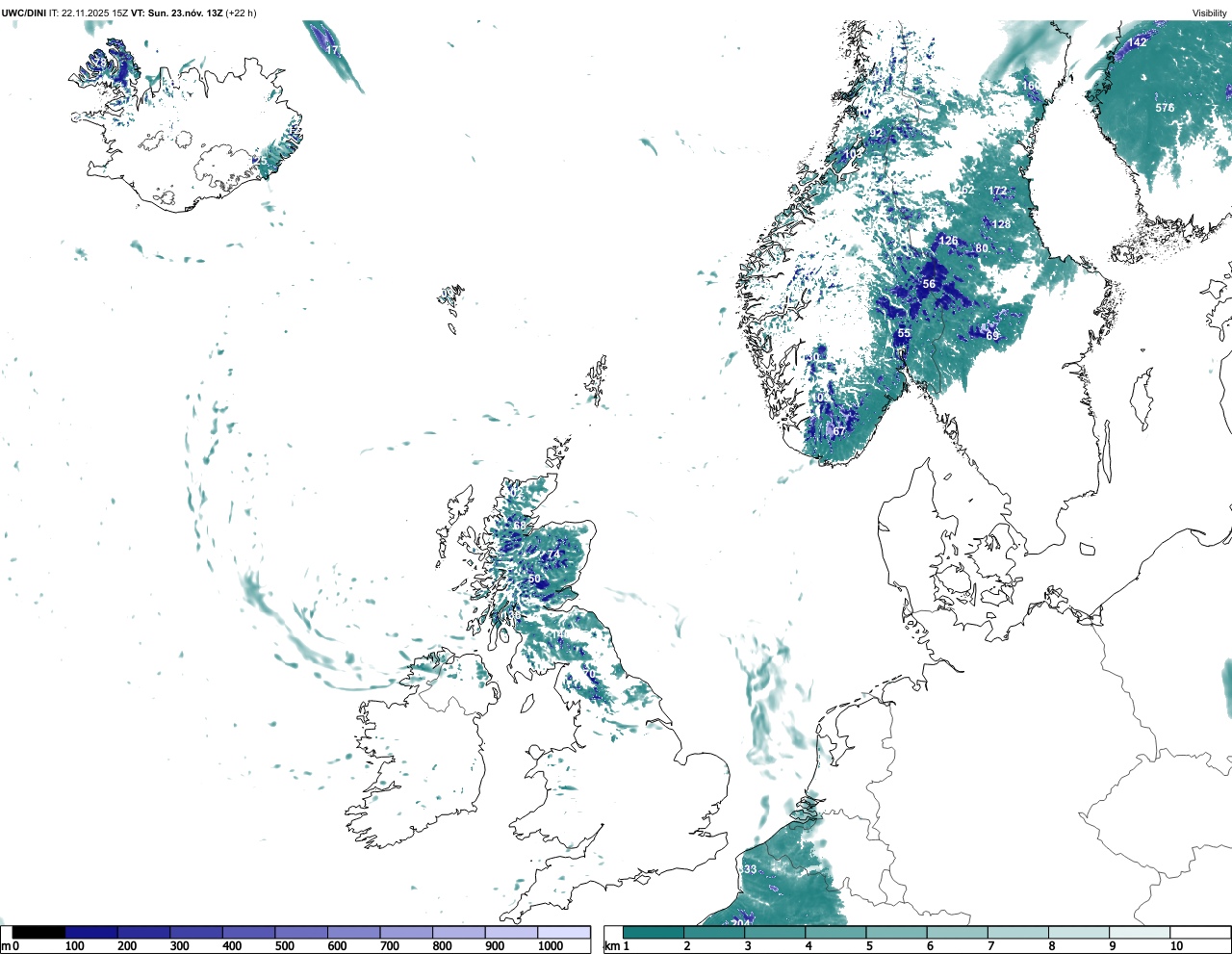Click the 200–300 m legend swatch
Screen dimensions: 1232x954
(144, 932)
